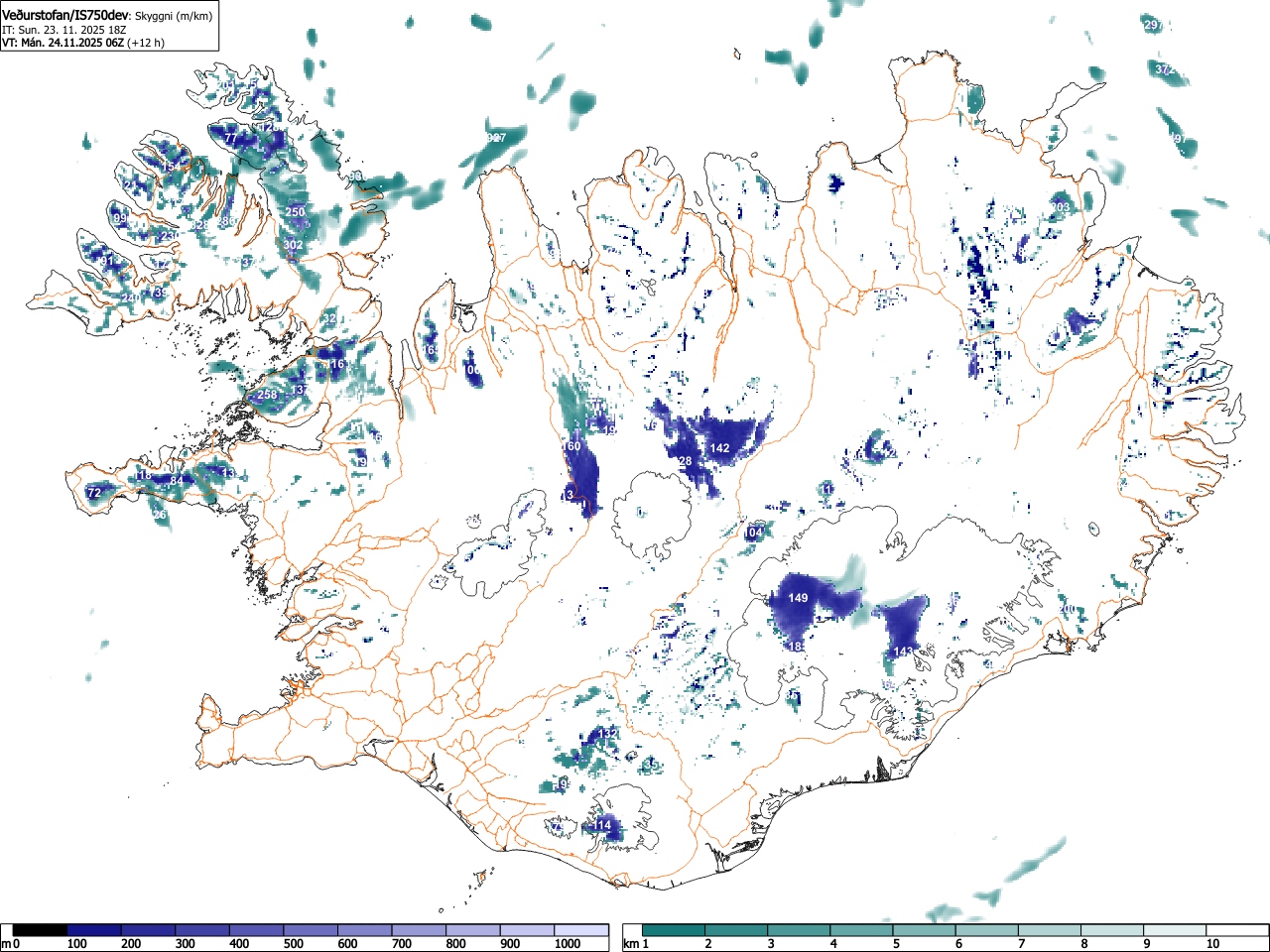Click the 183 visibility value
Image resolution: width=1270 pixels, height=952 pixels.
tap(797, 647)
